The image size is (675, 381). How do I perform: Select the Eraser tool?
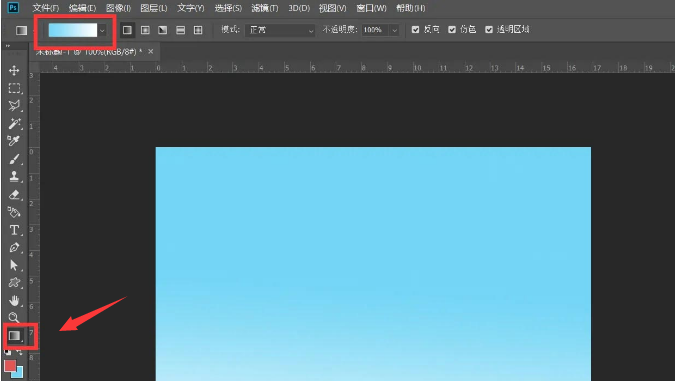point(14,195)
